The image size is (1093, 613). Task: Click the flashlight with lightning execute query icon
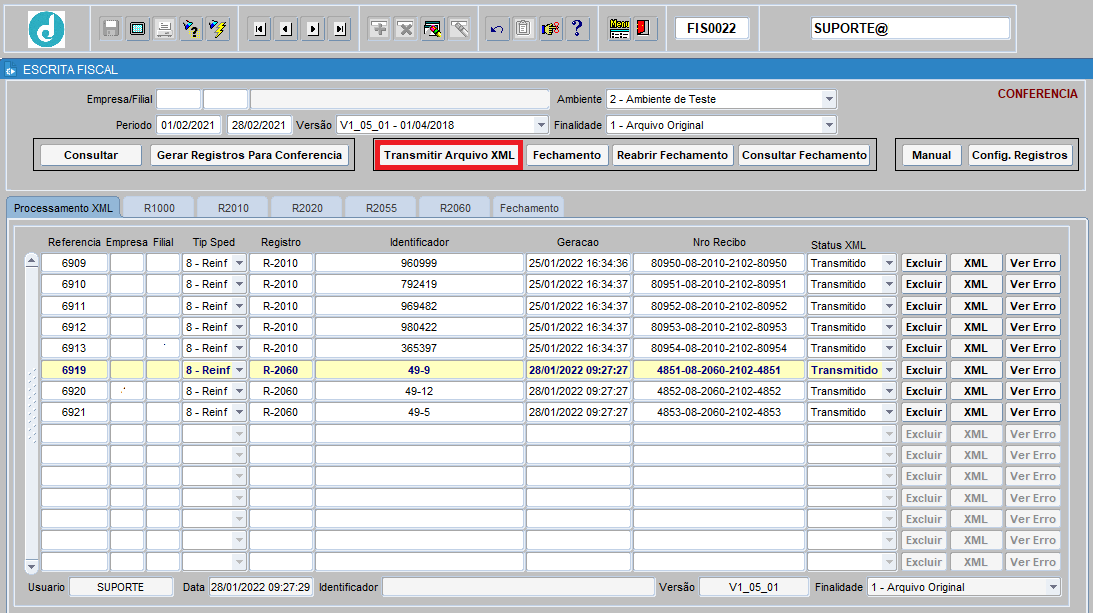pyautogui.click(x=218, y=29)
